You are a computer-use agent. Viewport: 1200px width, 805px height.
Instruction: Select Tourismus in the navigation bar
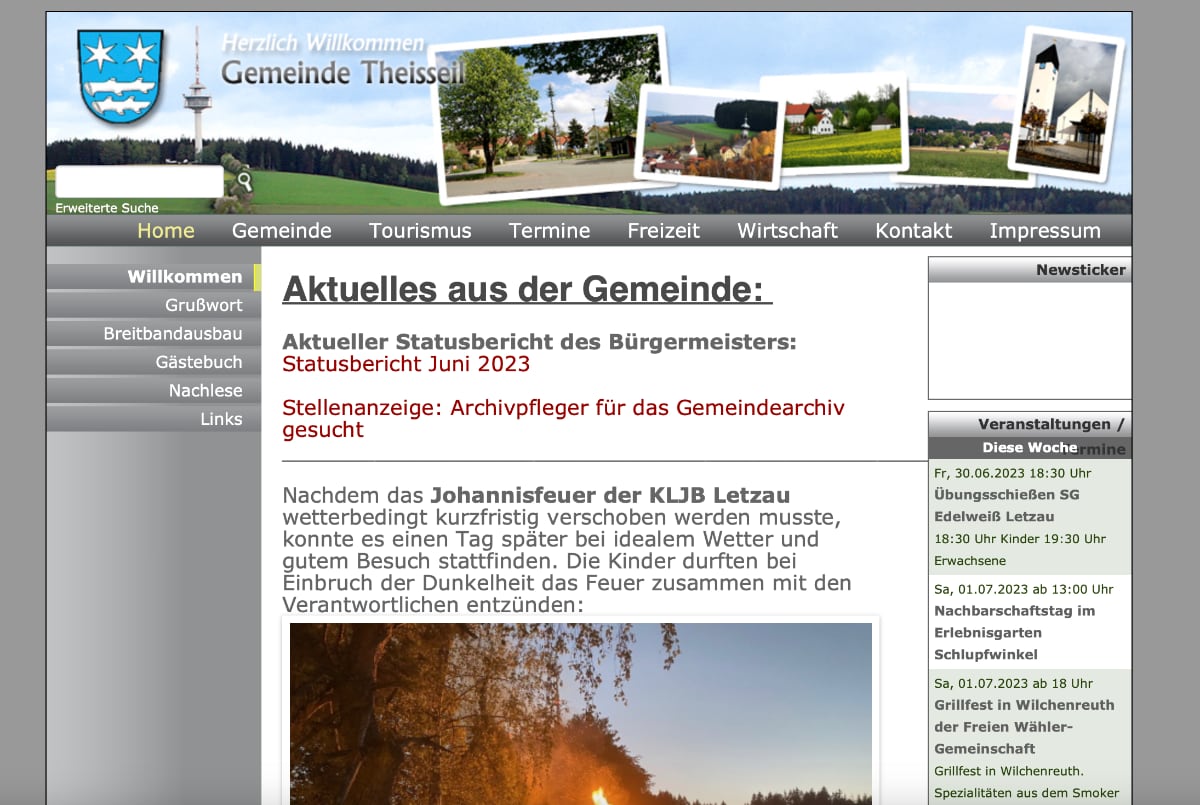pos(420,231)
